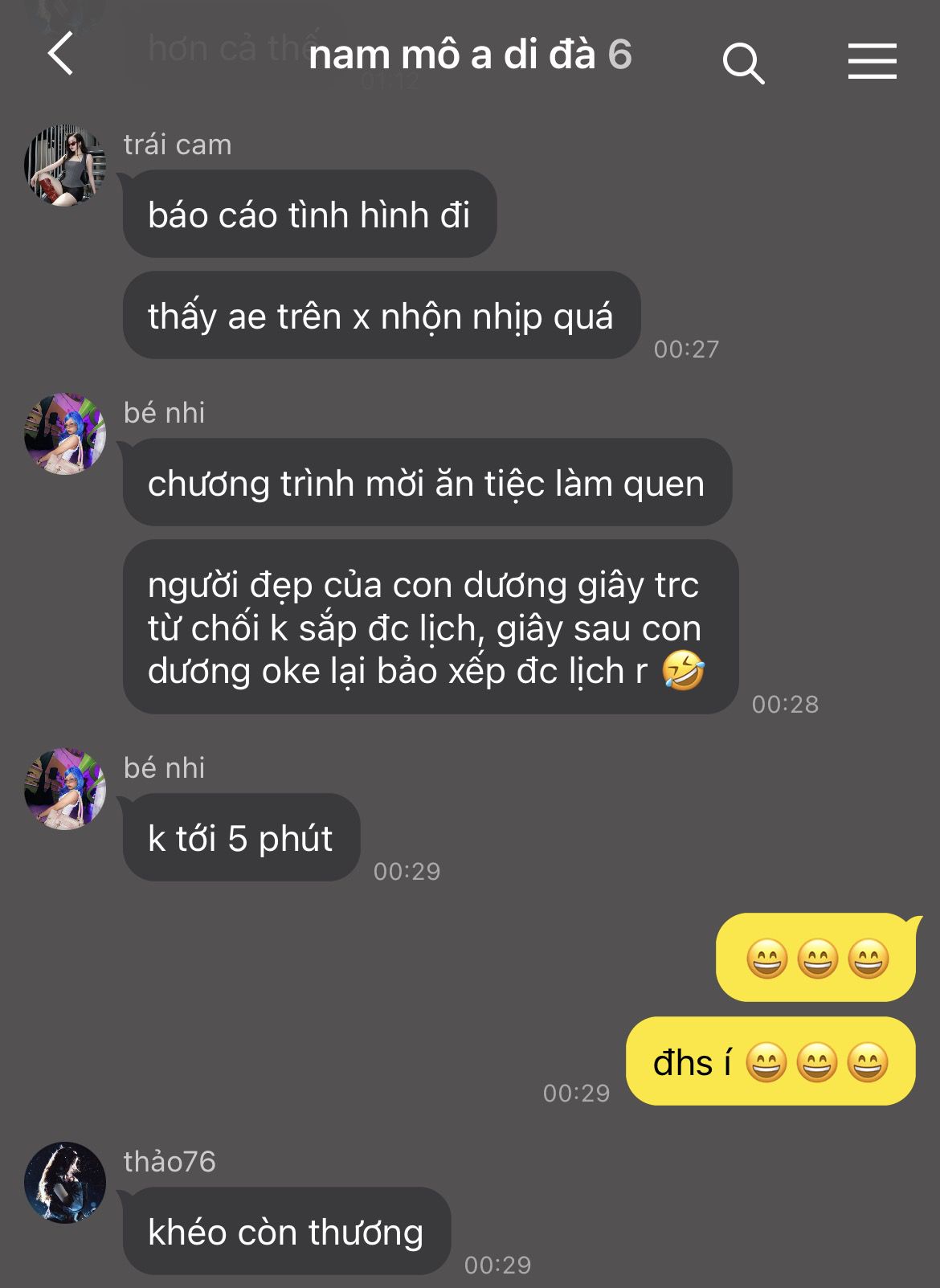Viewport: 940px width, 1288px height.
Task: Open thảo76's dark avatar picture
Action: coord(65,1183)
